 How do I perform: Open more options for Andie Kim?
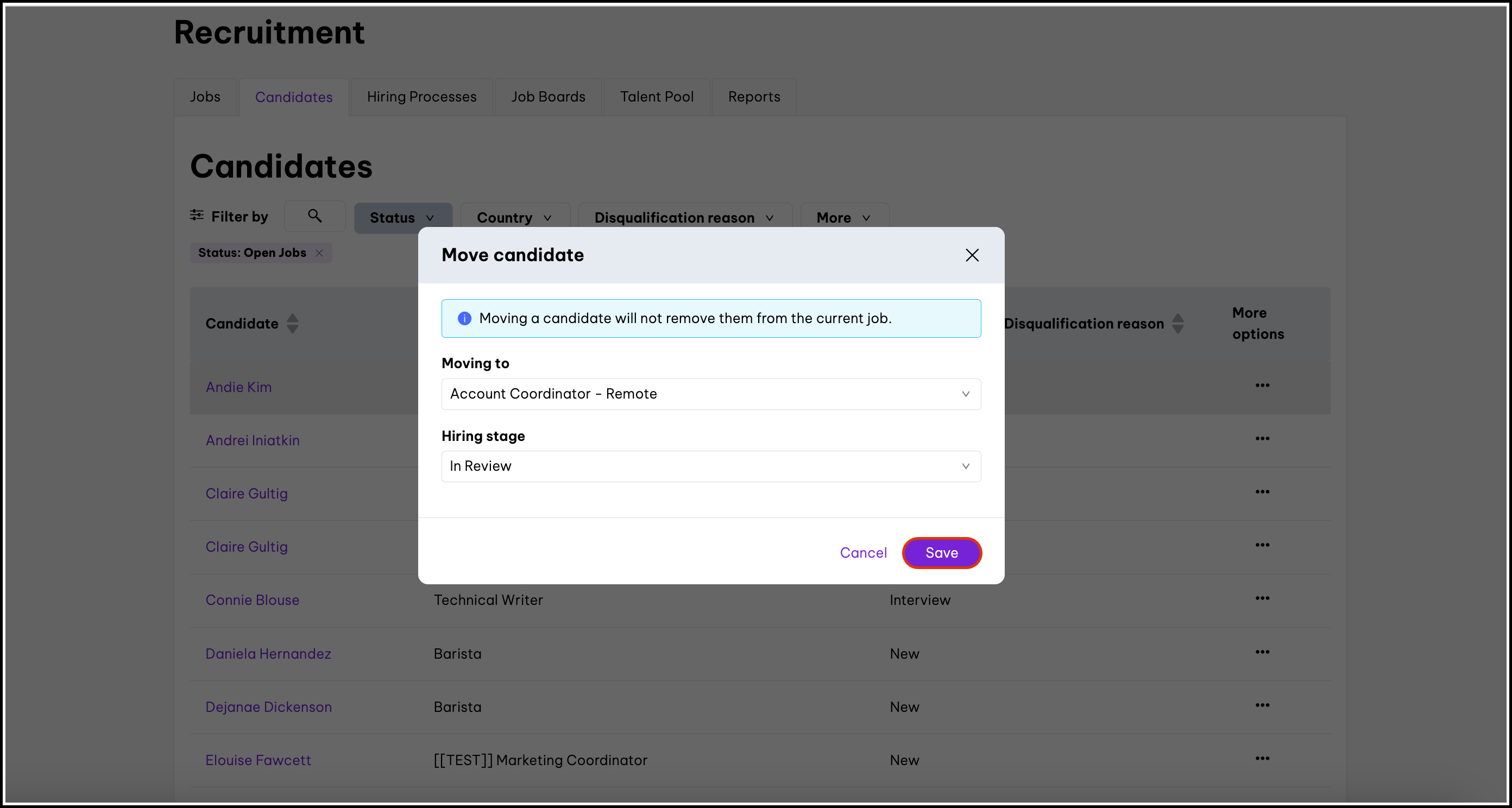click(1262, 386)
